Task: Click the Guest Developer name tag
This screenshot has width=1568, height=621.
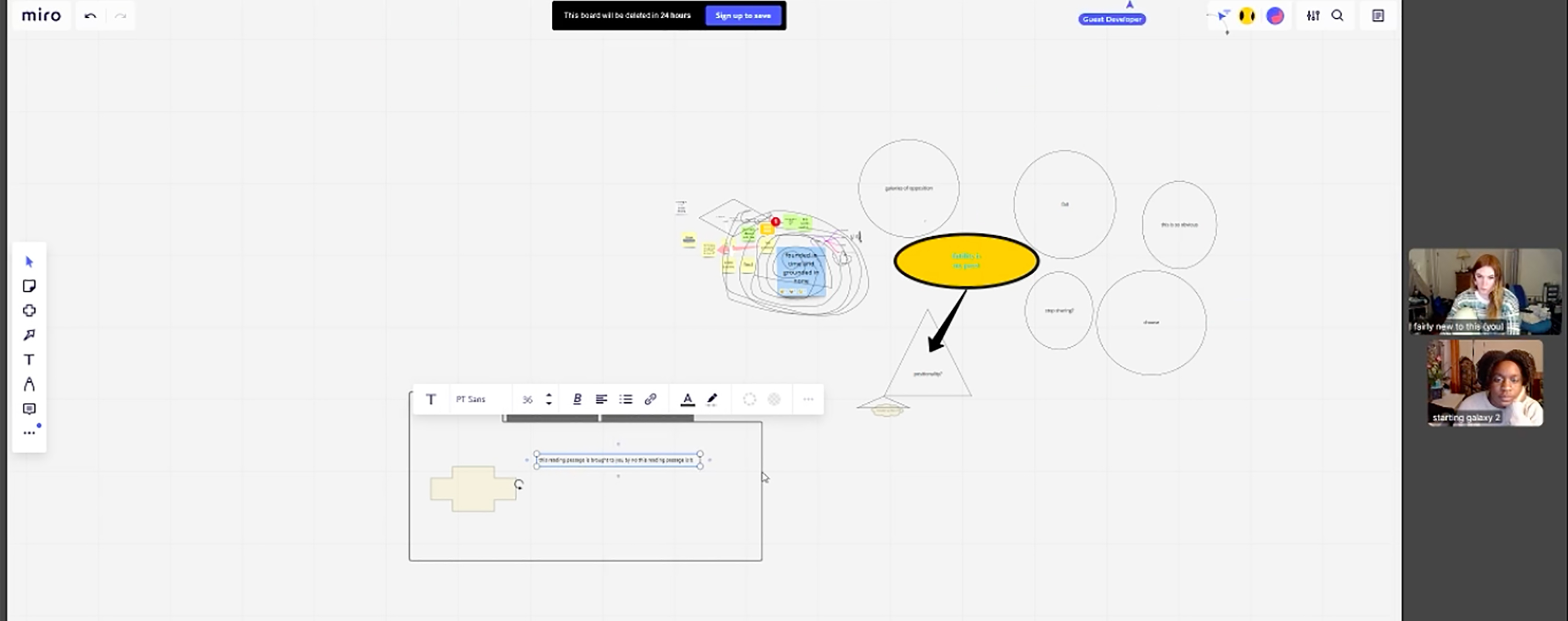Action: 1112,19
